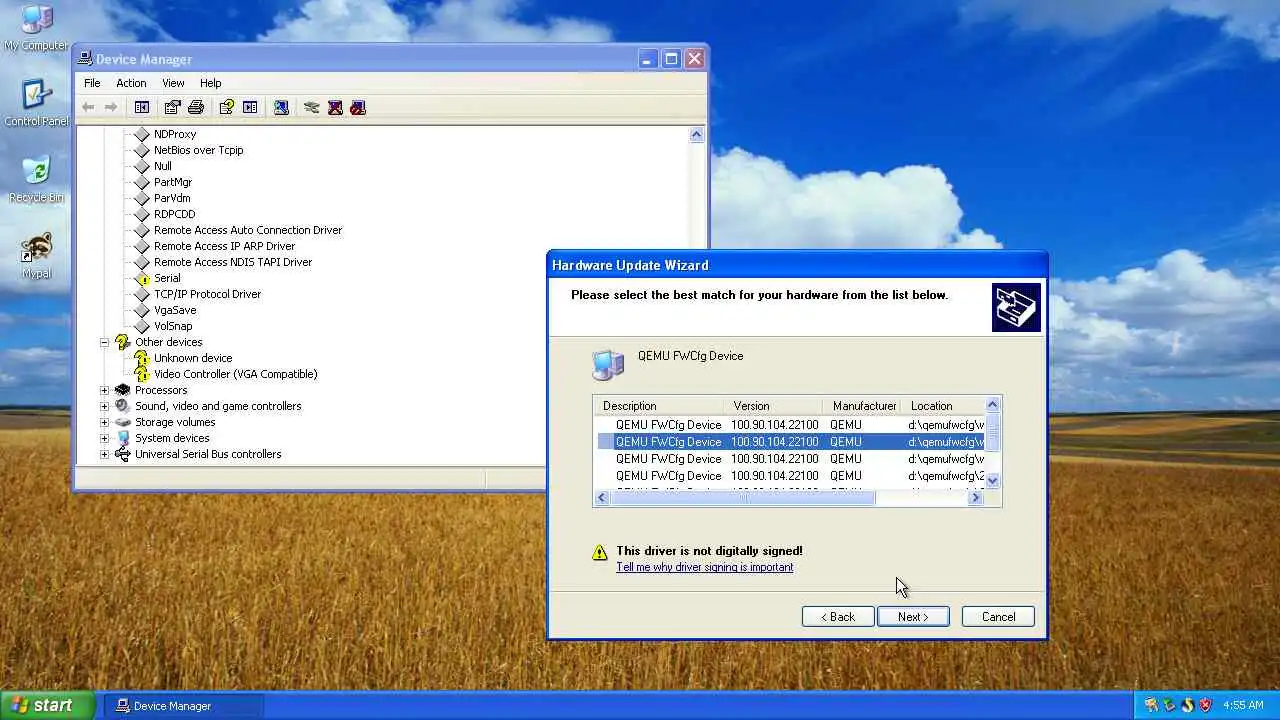Open the File menu
The height and width of the screenshot is (720, 1280).
[92, 83]
